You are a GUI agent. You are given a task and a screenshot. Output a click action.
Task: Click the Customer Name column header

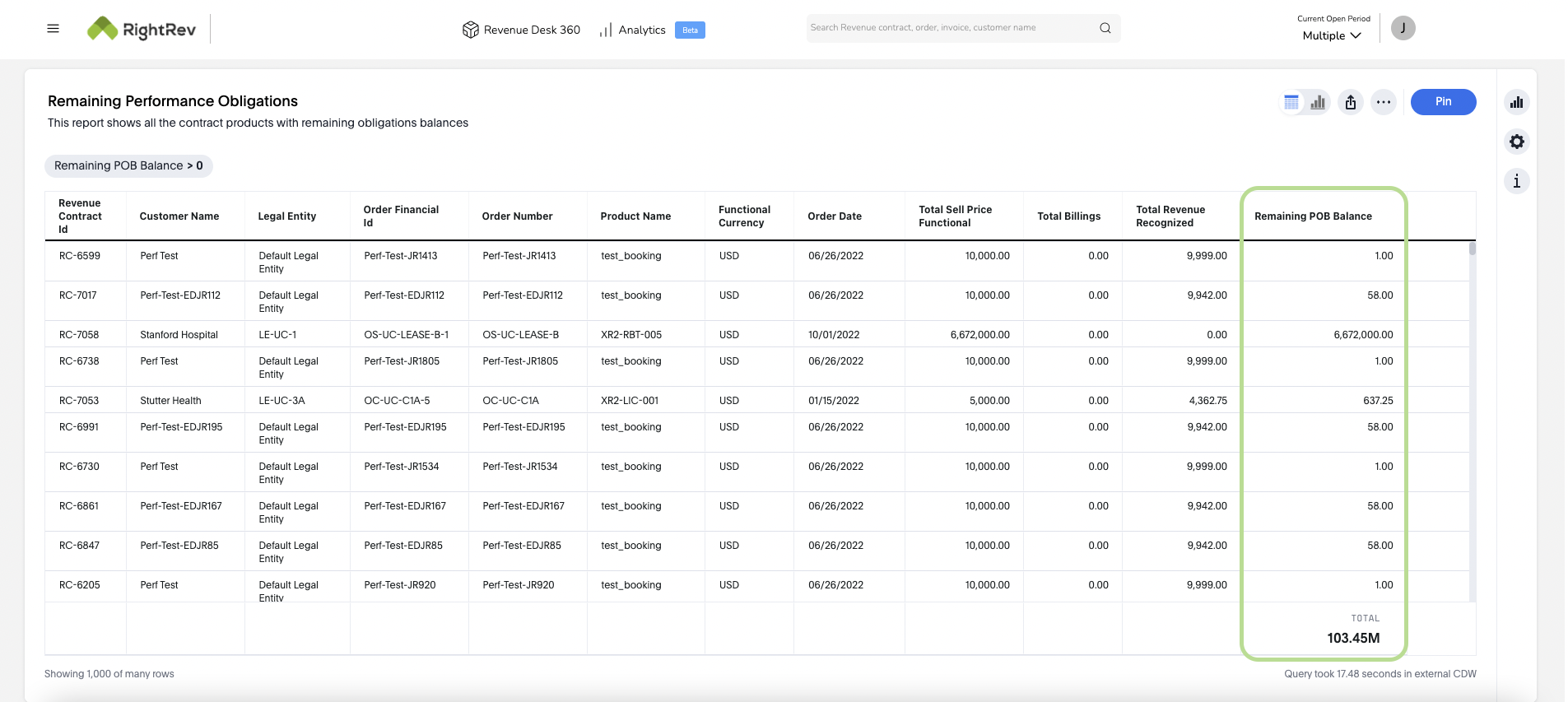[x=179, y=216]
